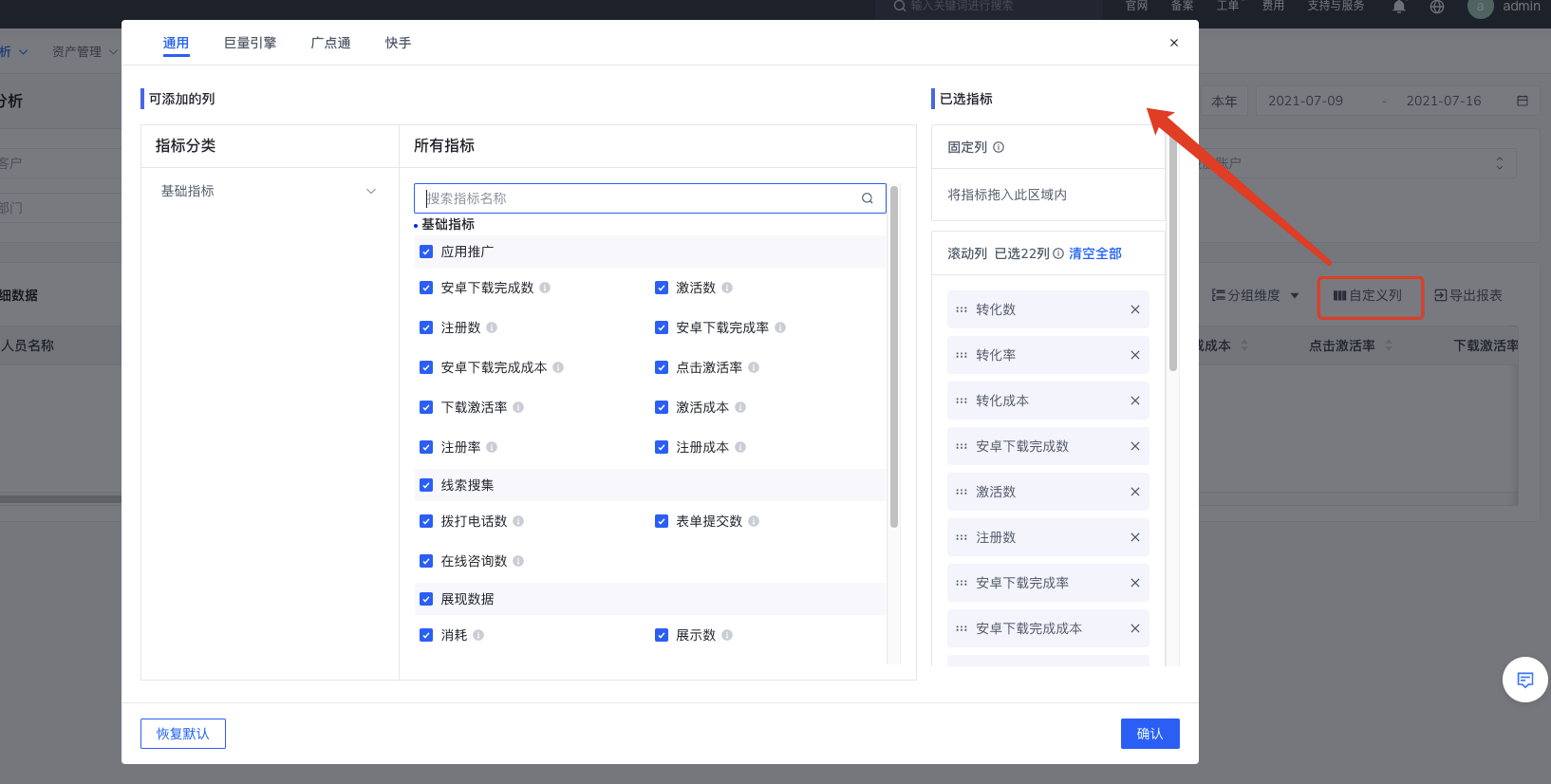Click info icon next to 消耗
The width and height of the screenshot is (1551, 784).
click(x=478, y=635)
